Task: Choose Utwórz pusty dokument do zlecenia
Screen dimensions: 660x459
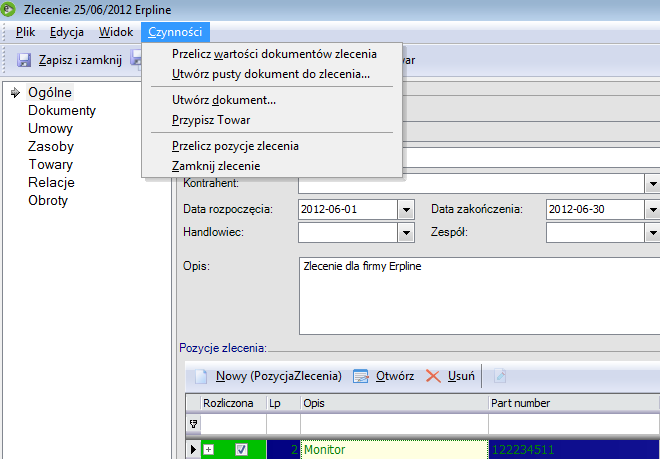Action: pos(272,74)
